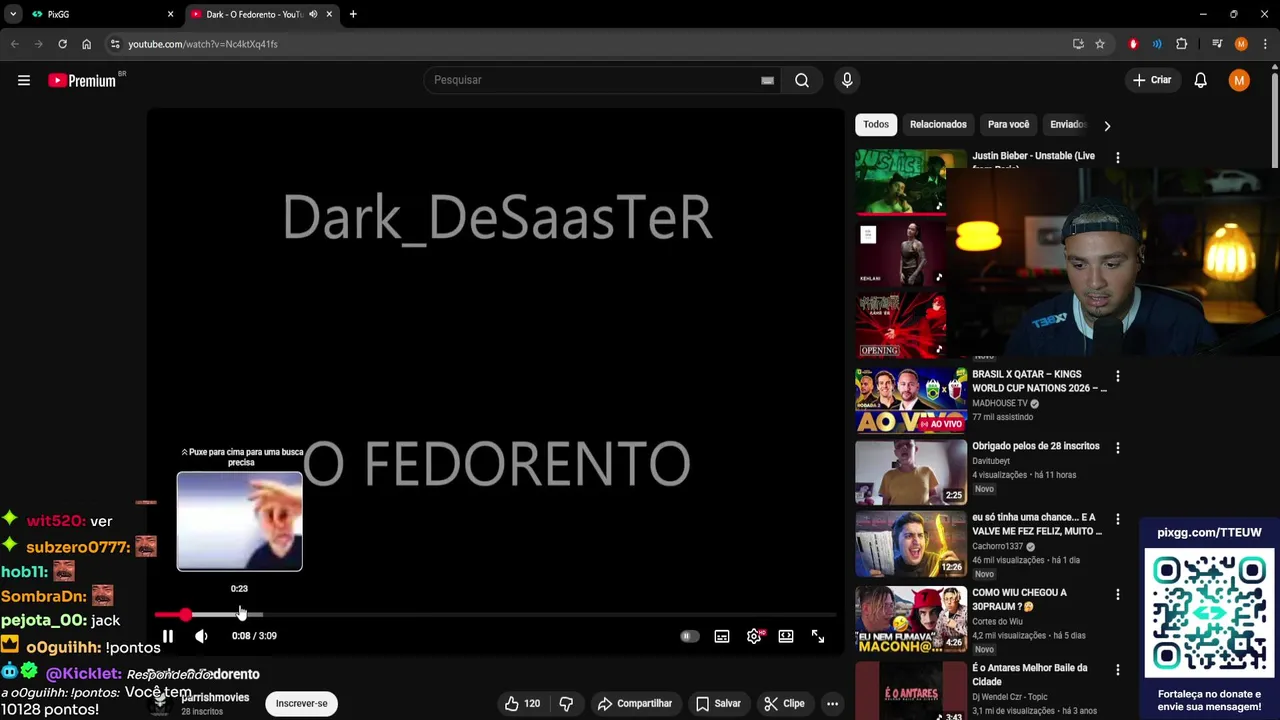Toggle subtitles/captions in player
This screenshot has width=1280, height=720.
(722, 636)
